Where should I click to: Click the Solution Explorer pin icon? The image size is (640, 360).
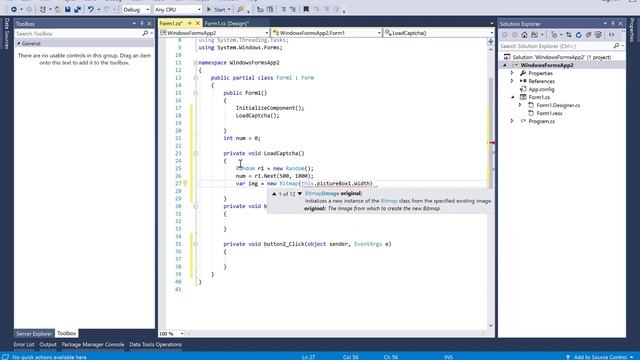click(613, 24)
